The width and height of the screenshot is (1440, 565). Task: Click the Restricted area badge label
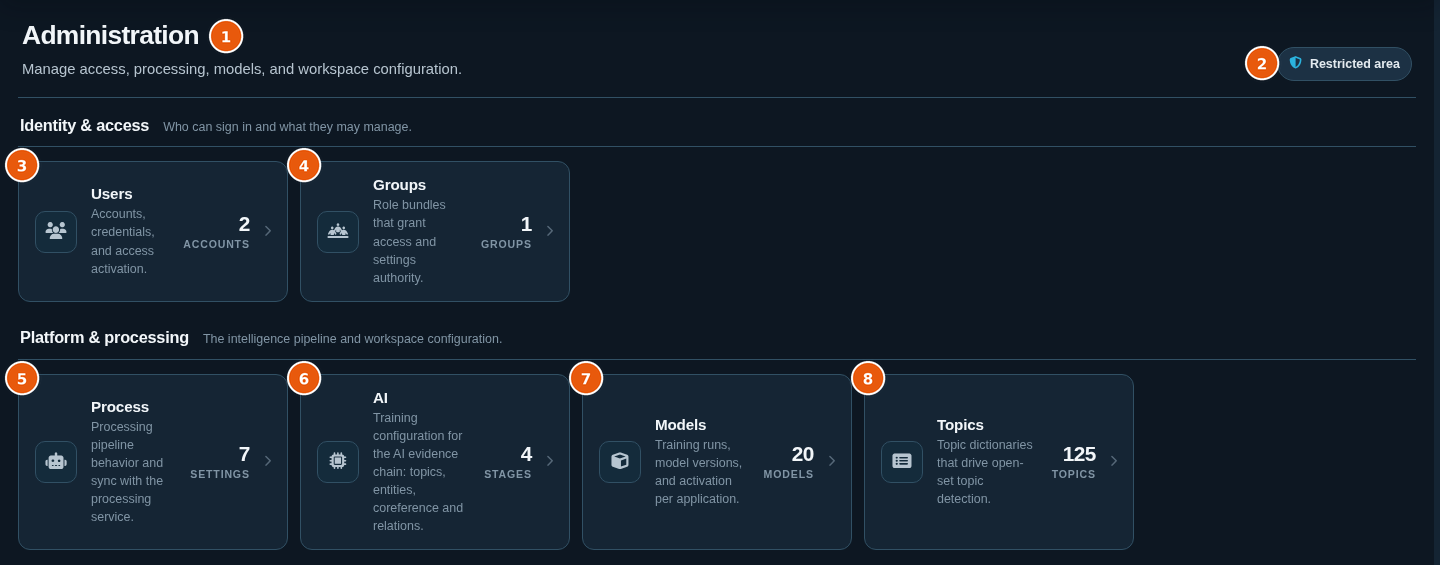[1355, 64]
